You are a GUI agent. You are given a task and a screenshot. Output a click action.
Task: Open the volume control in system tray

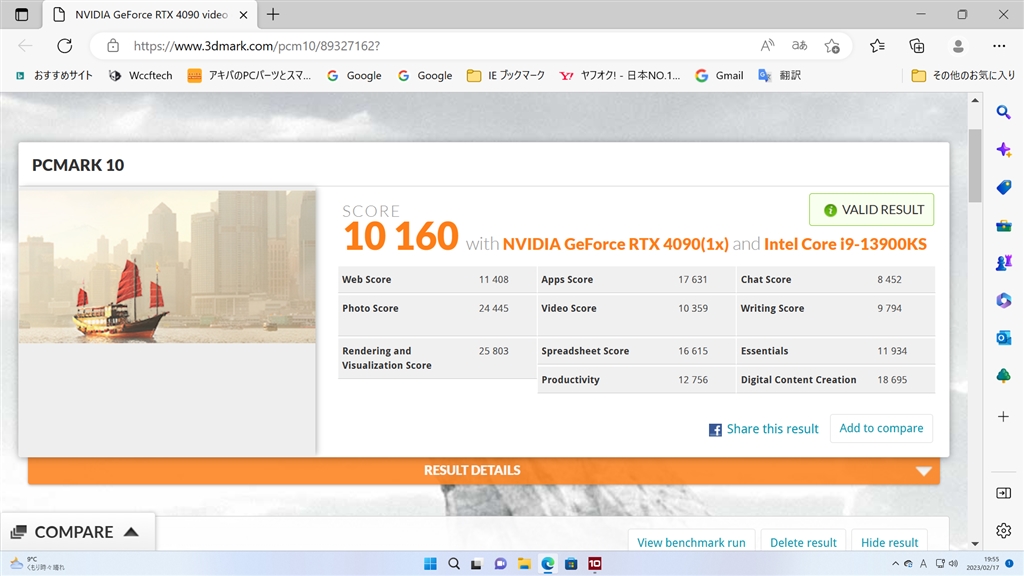point(953,564)
